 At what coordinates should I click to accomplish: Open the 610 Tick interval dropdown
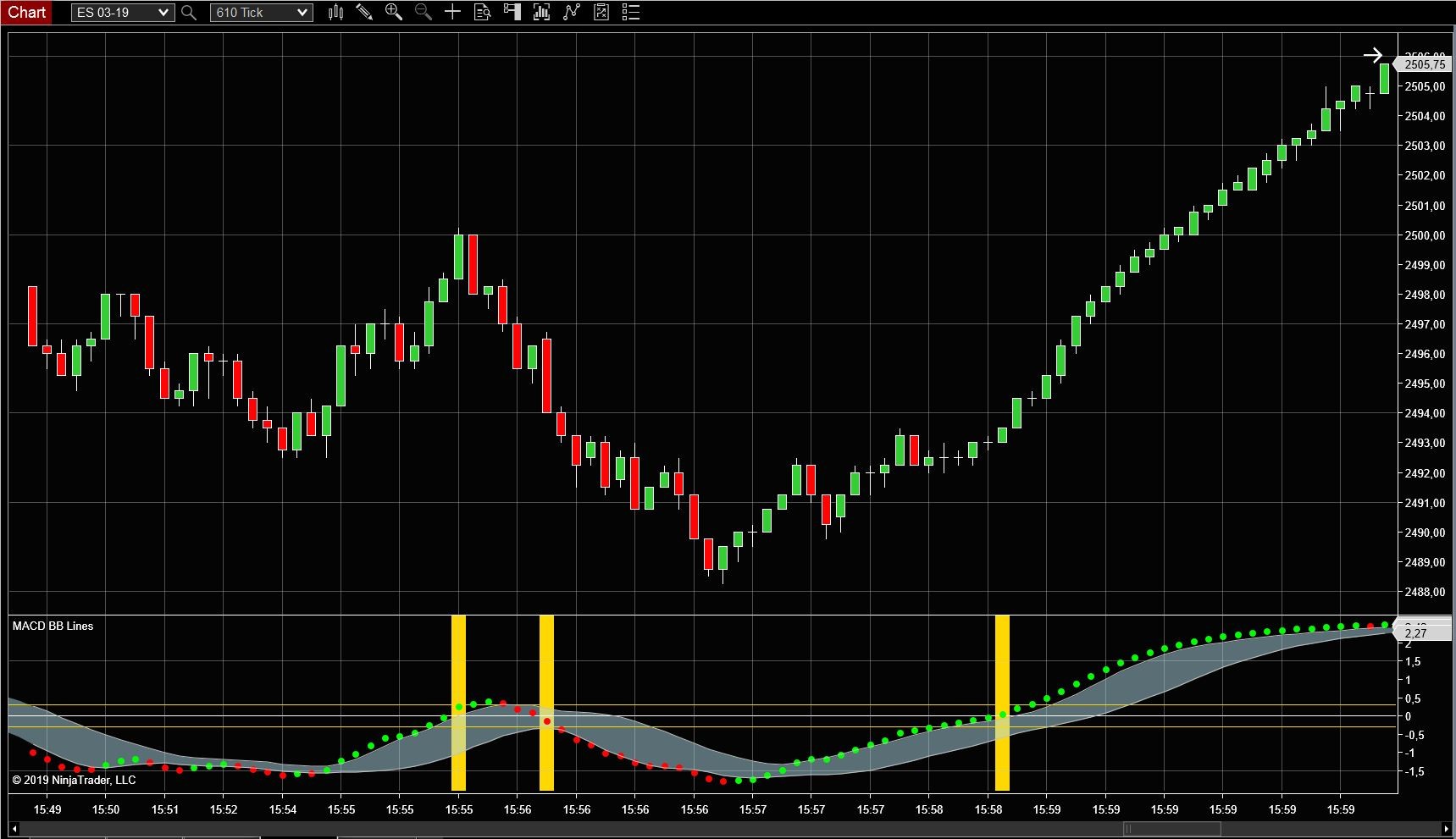tap(261, 13)
